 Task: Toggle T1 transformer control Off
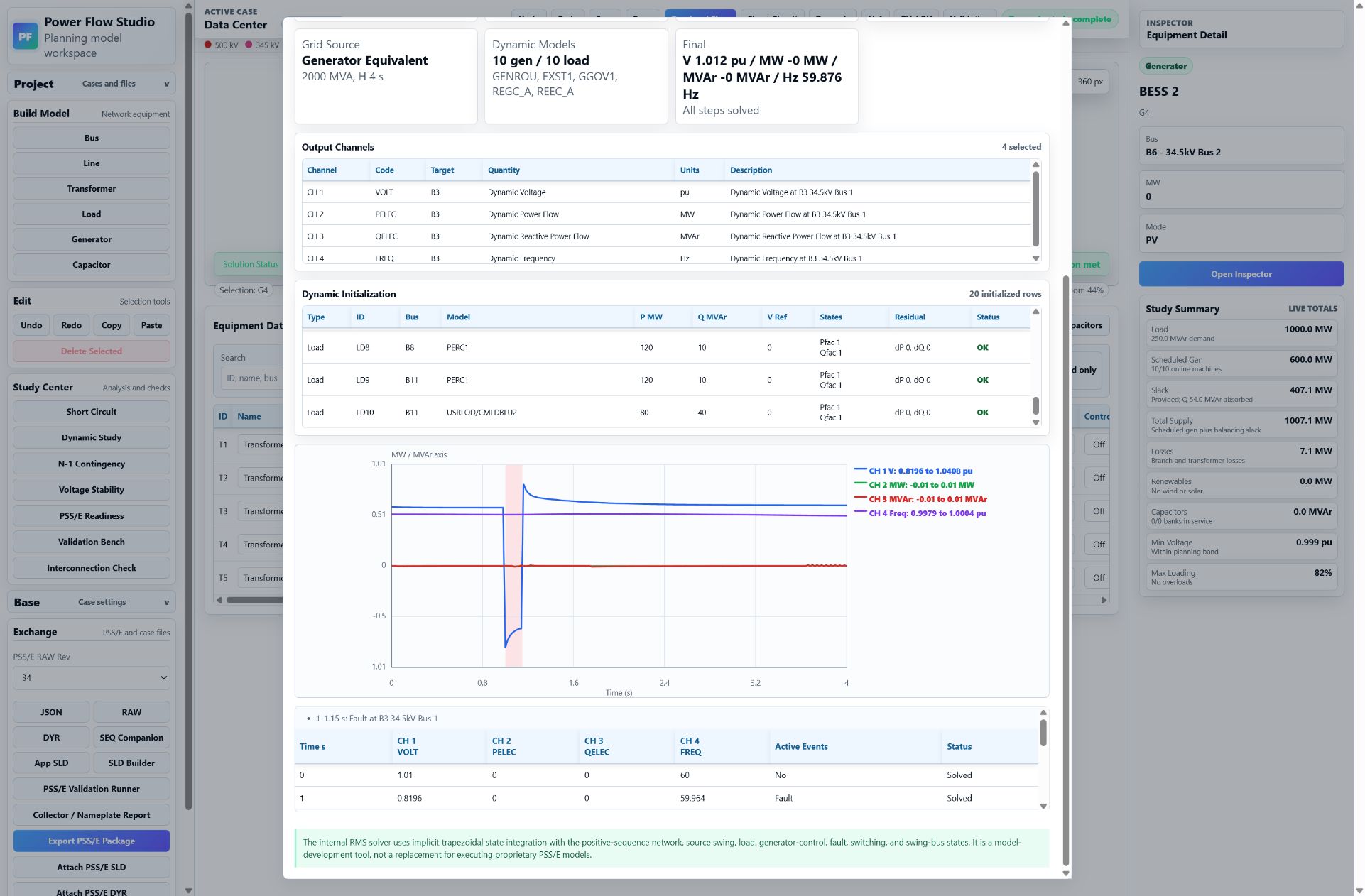(x=1099, y=444)
